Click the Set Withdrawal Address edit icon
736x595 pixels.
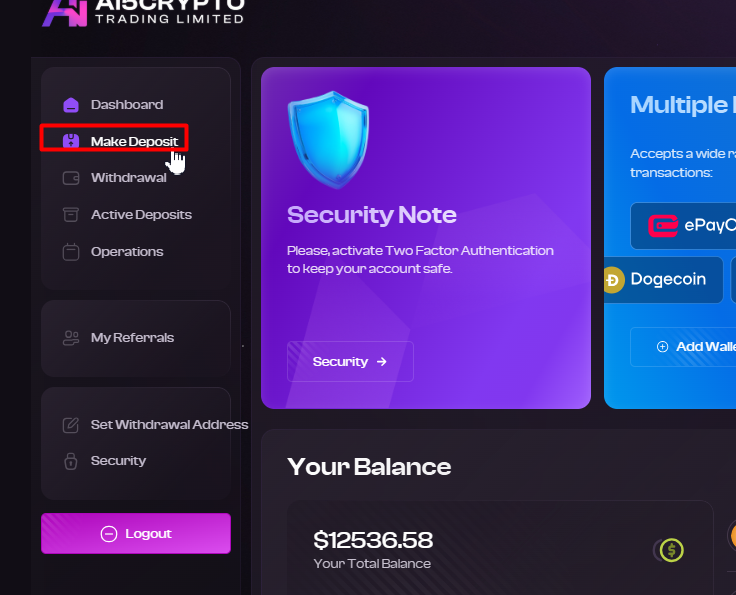pos(71,425)
